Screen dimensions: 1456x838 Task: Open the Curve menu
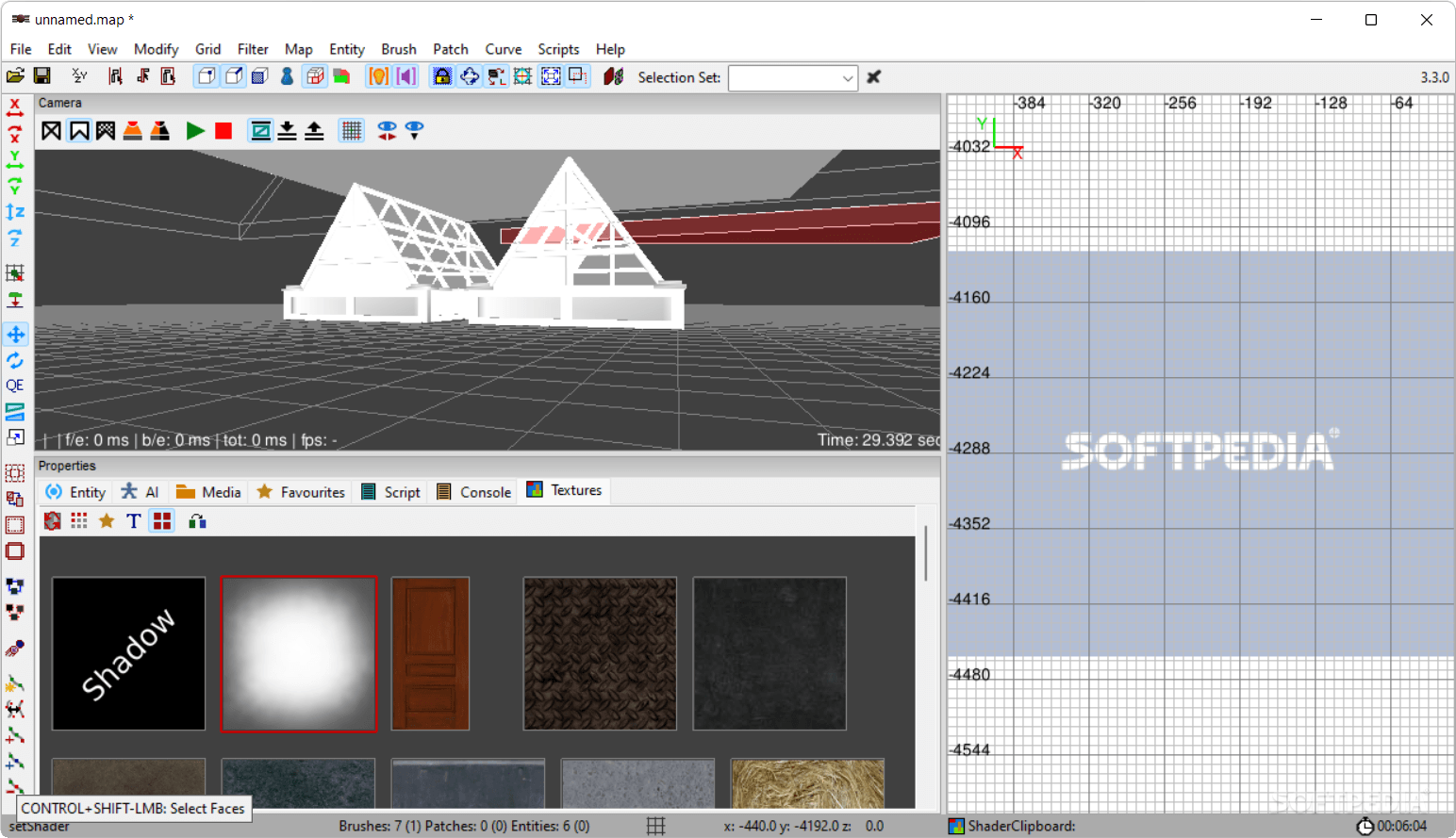pyautogui.click(x=503, y=49)
